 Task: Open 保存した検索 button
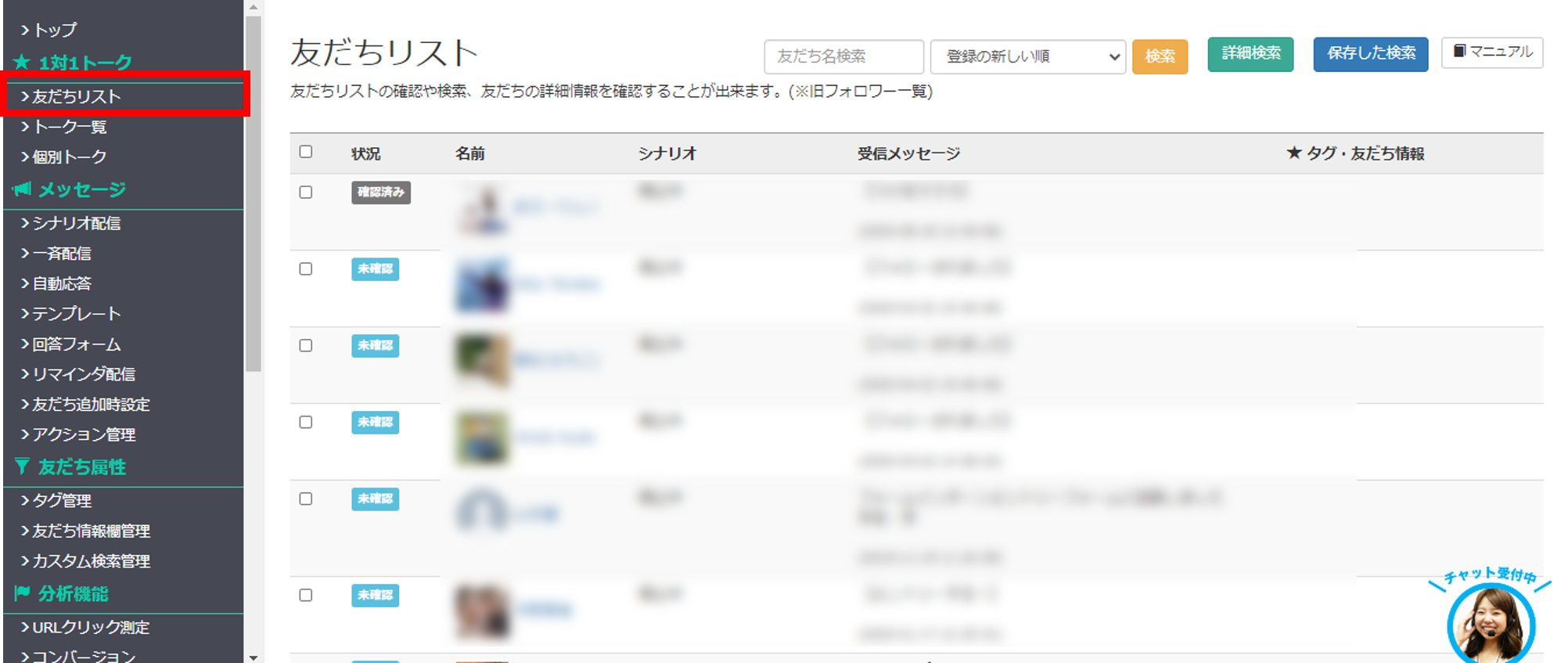click(1371, 54)
